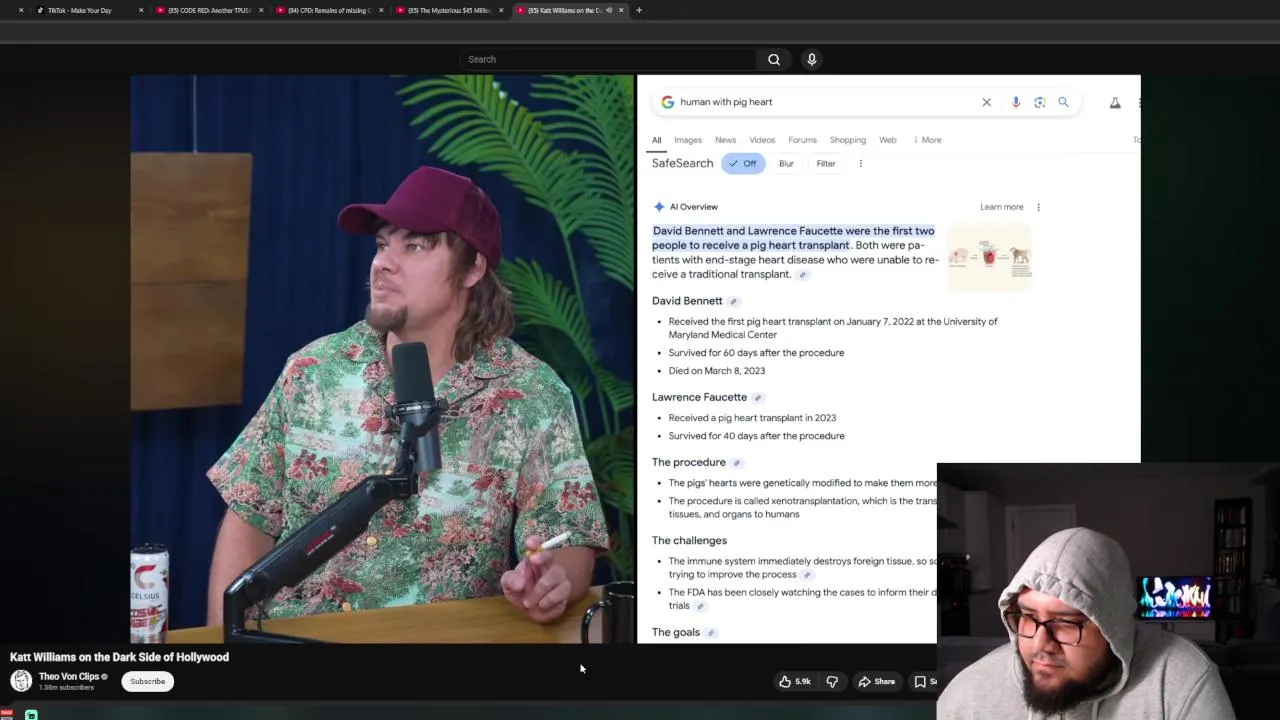Like the video with 5.9k likes

pos(795,682)
